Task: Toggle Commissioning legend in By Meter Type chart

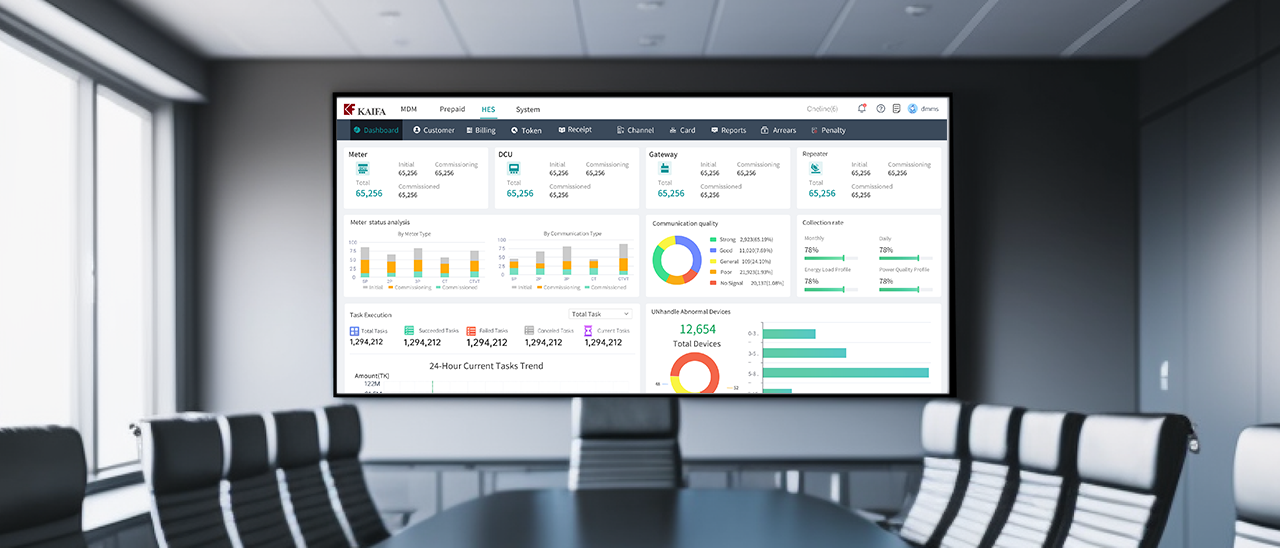Action: (409, 287)
